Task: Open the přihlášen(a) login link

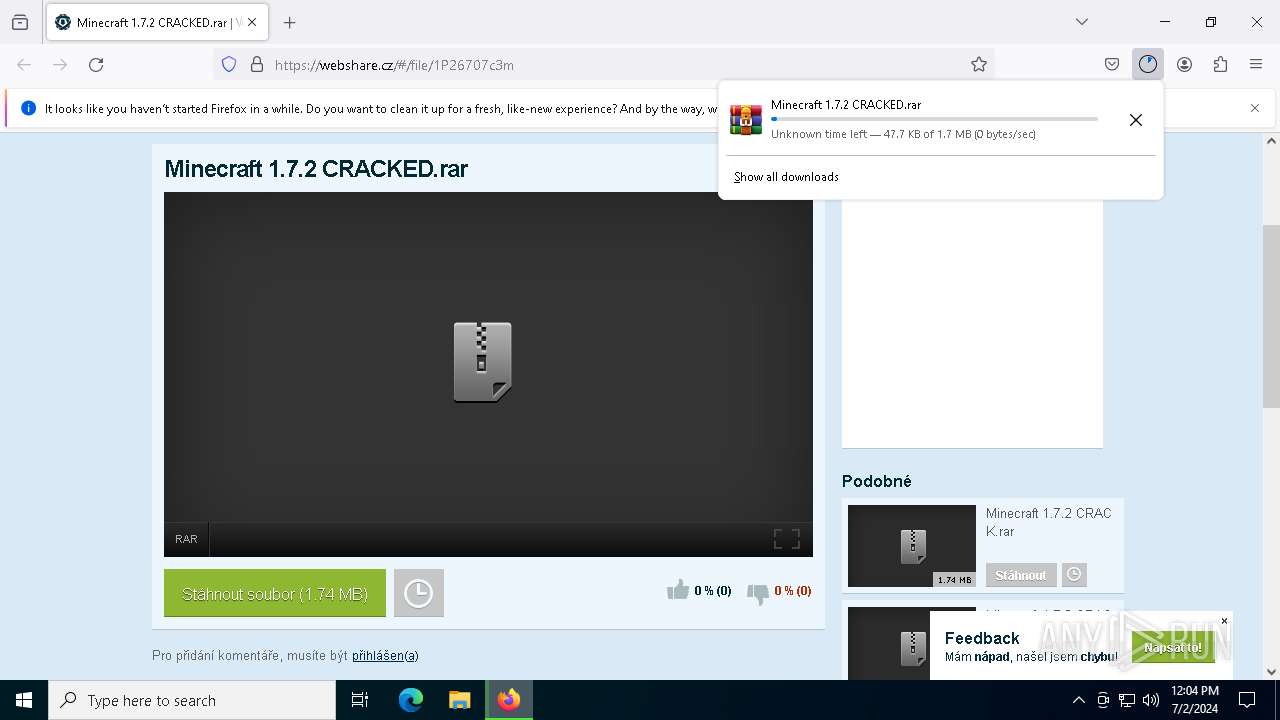Action: pos(385,655)
